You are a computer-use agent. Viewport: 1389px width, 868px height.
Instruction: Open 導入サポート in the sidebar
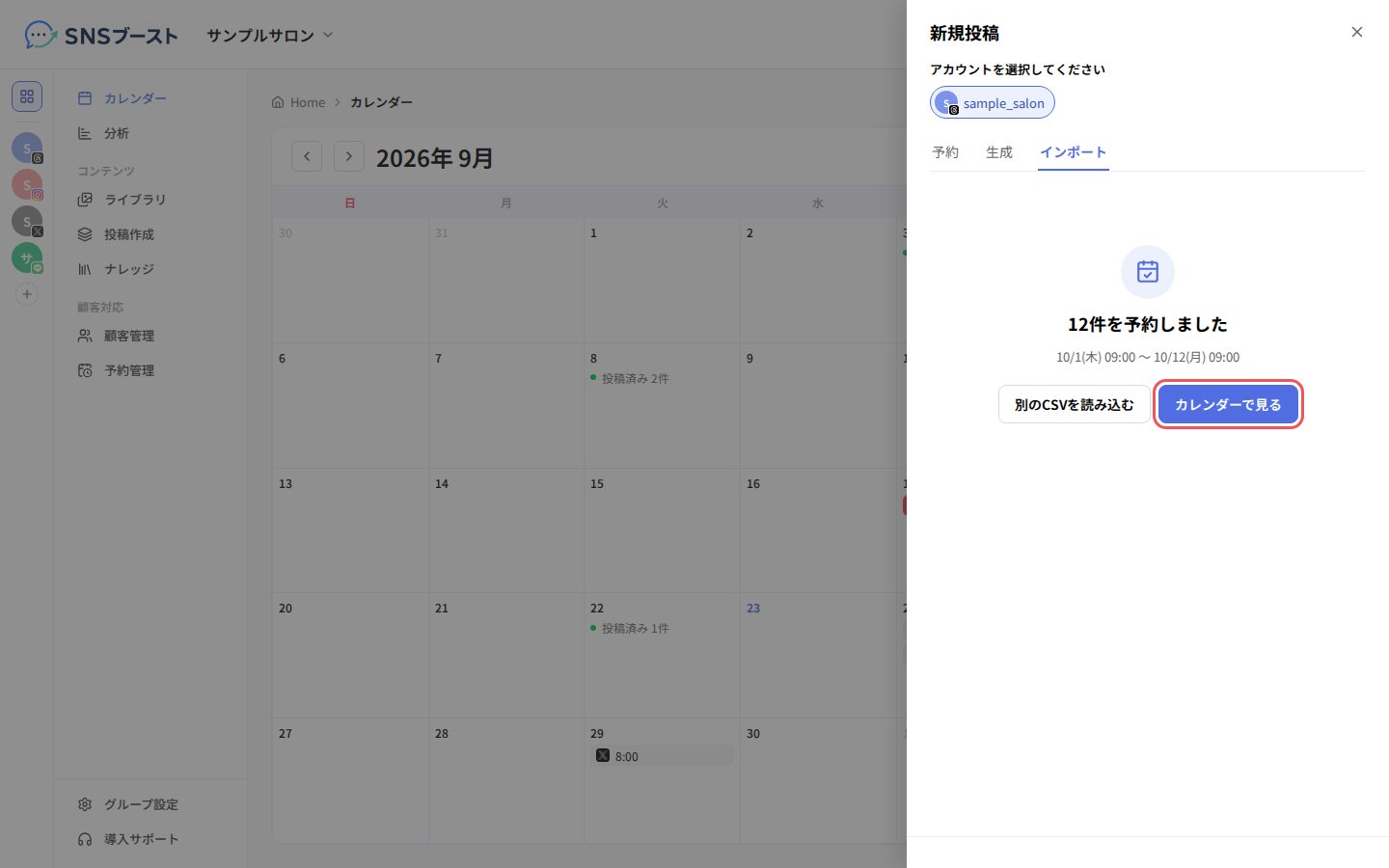pos(150,839)
